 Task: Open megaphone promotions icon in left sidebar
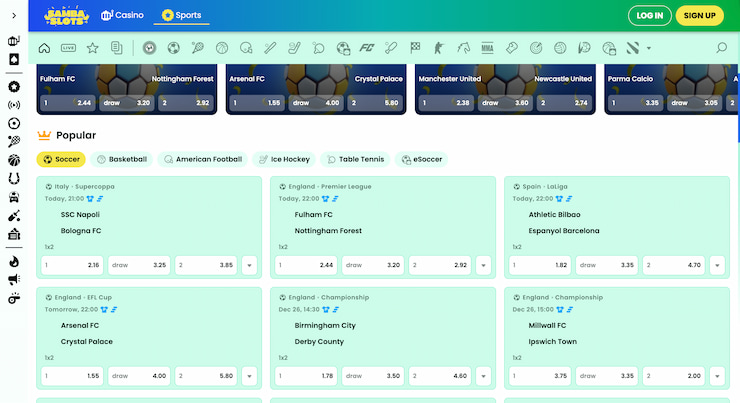point(14,280)
